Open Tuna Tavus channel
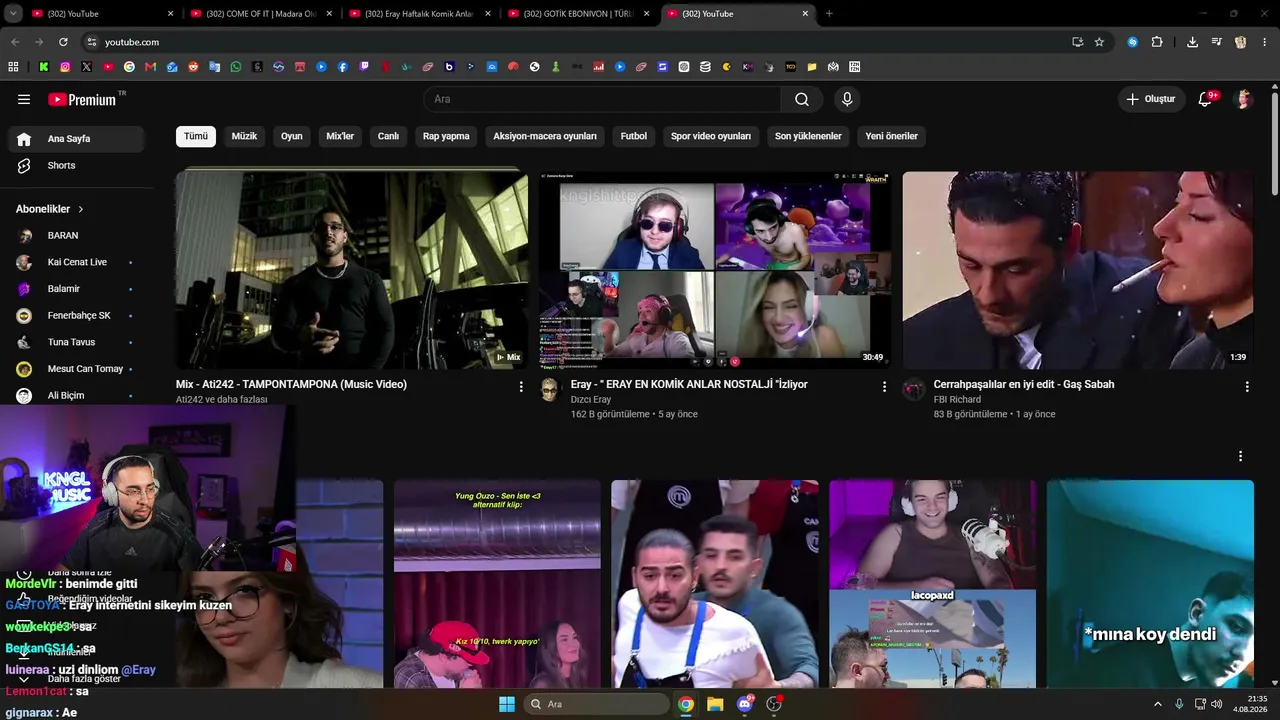1280x720 pixels. point(76,342)
